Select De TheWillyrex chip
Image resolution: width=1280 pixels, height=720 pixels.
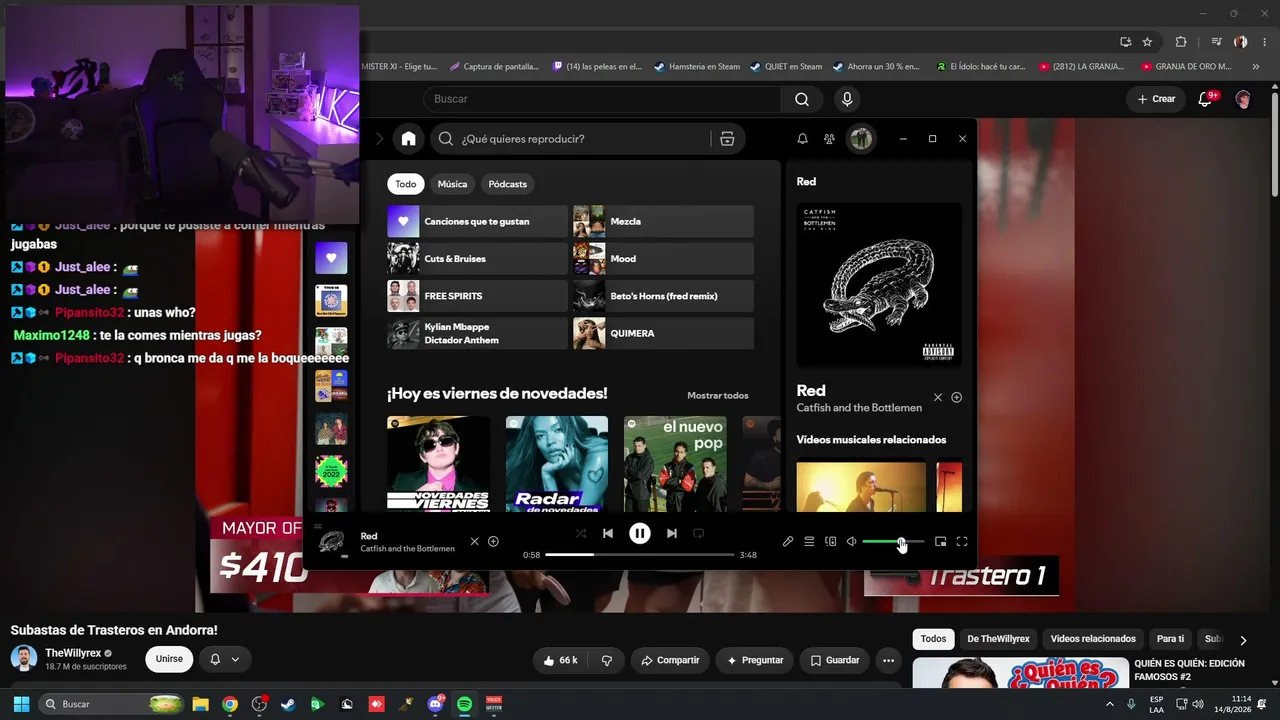click(x=998, y=639)
